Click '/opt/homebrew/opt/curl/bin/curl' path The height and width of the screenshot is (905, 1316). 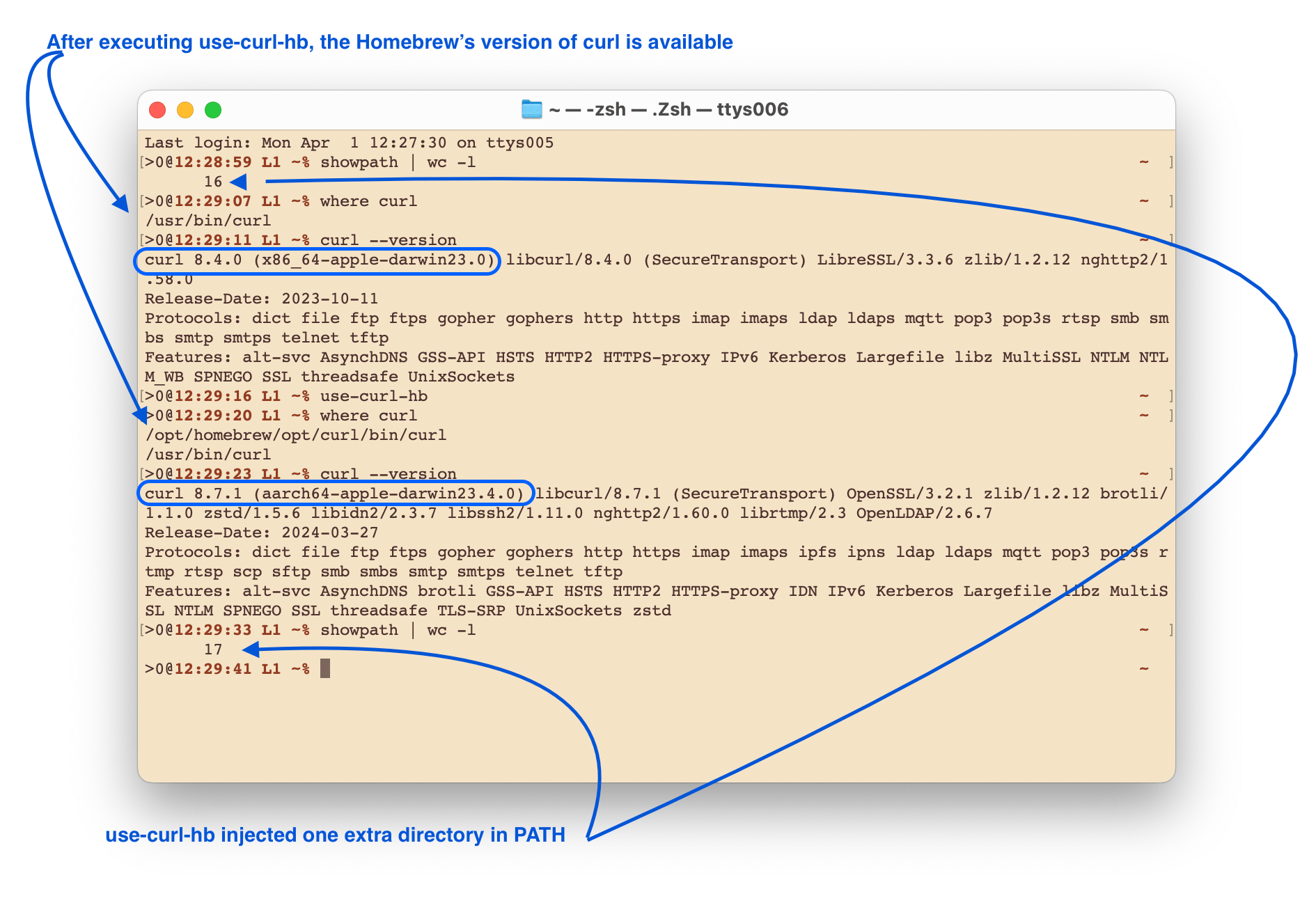296,435
